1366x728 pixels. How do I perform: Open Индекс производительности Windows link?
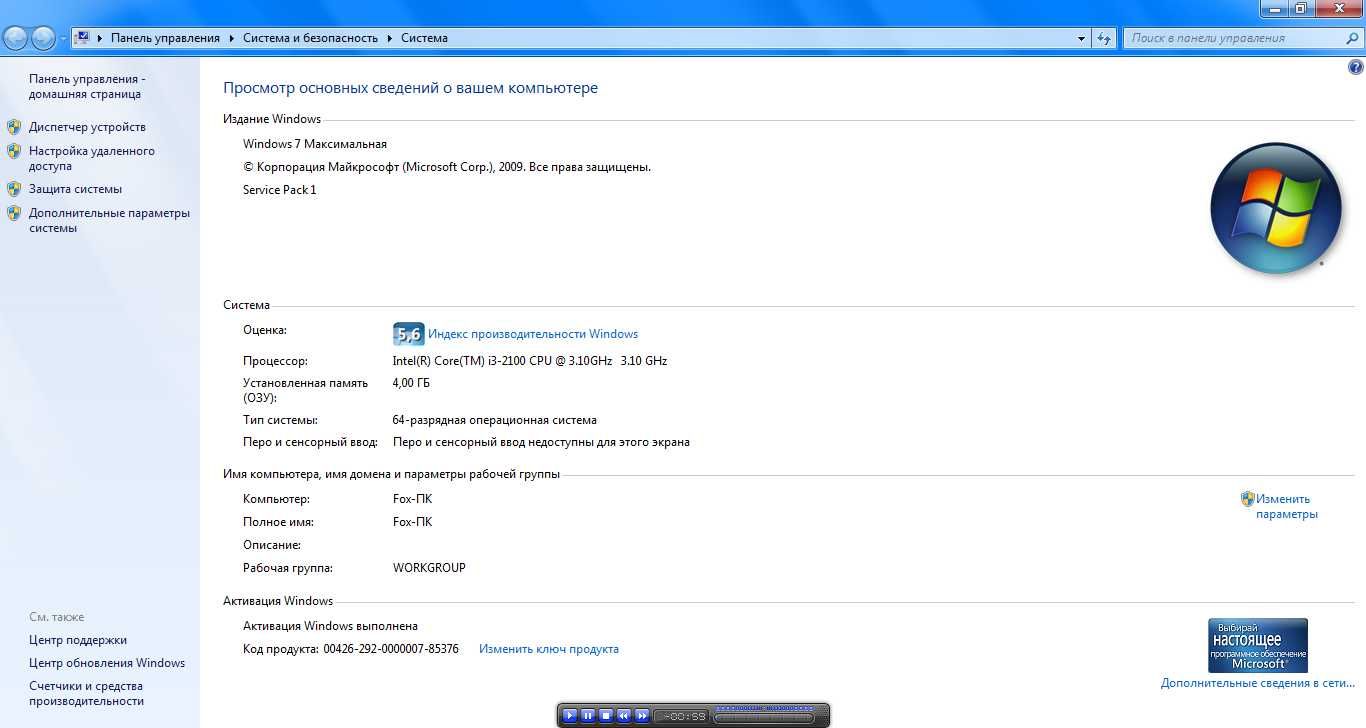pos(533,334)
